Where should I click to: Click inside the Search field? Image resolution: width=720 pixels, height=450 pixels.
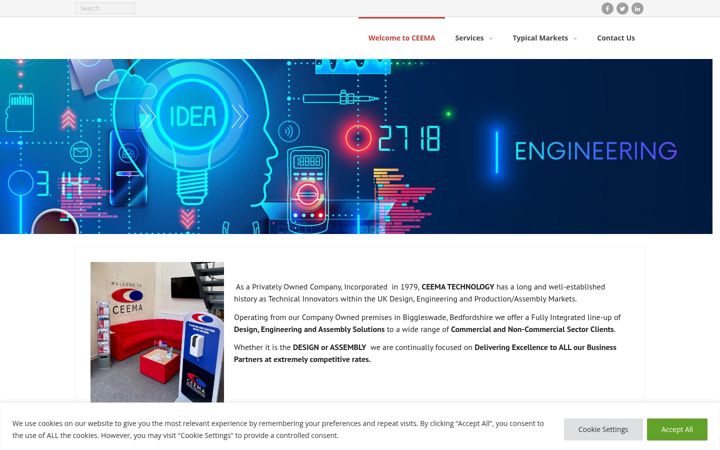[x=105, y=8]
